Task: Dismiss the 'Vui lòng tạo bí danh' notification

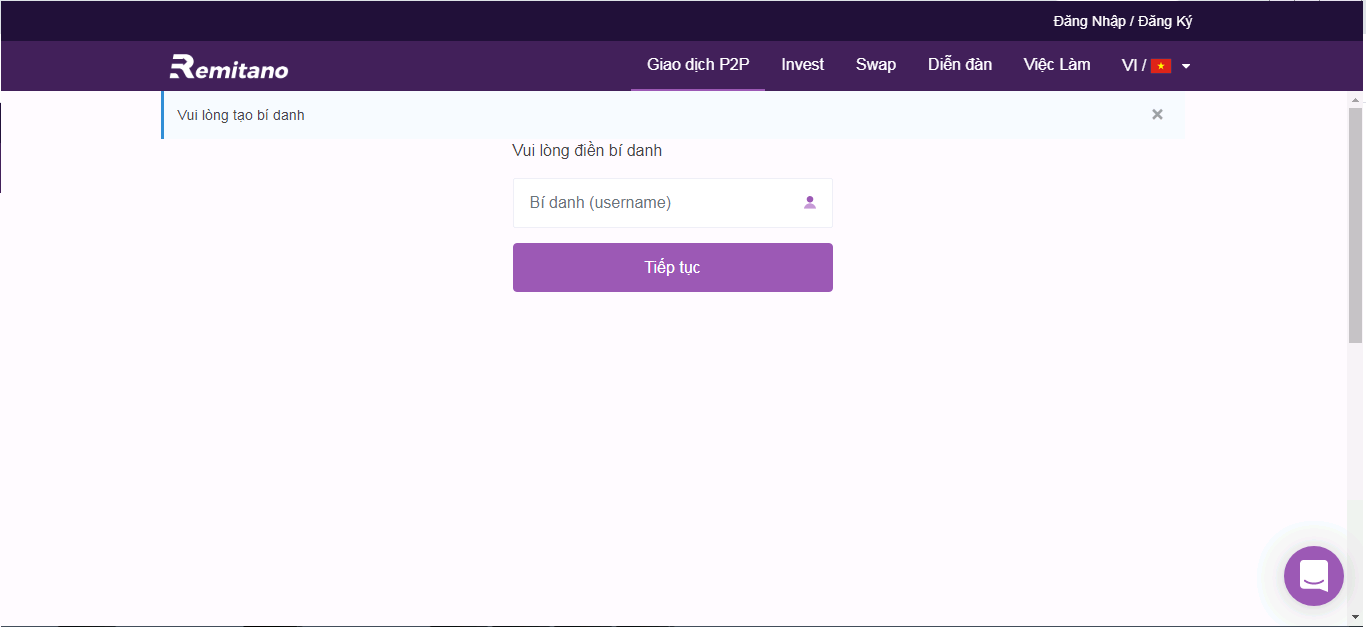Action: pyautogui.click(x=1157, y=114)
